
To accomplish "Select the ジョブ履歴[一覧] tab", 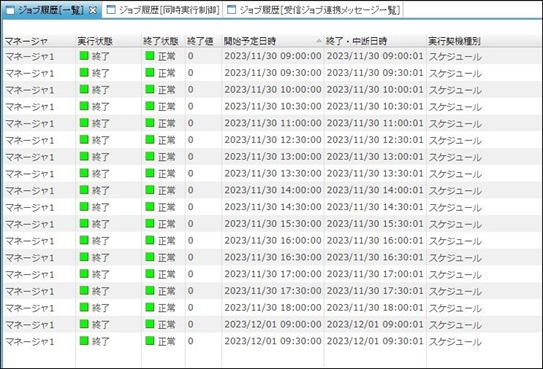I will click(x=51, y=10).
